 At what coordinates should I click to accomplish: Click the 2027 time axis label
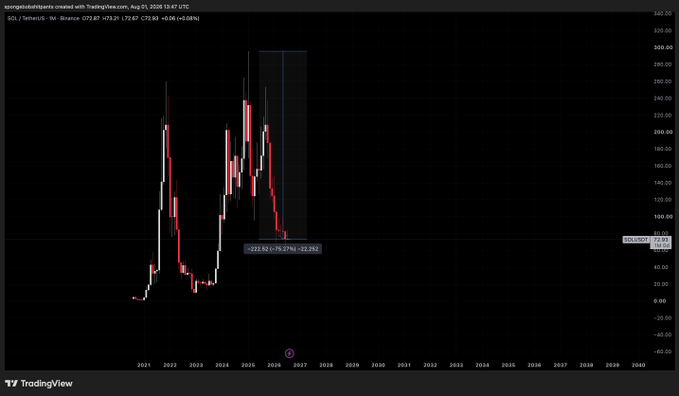300,365
